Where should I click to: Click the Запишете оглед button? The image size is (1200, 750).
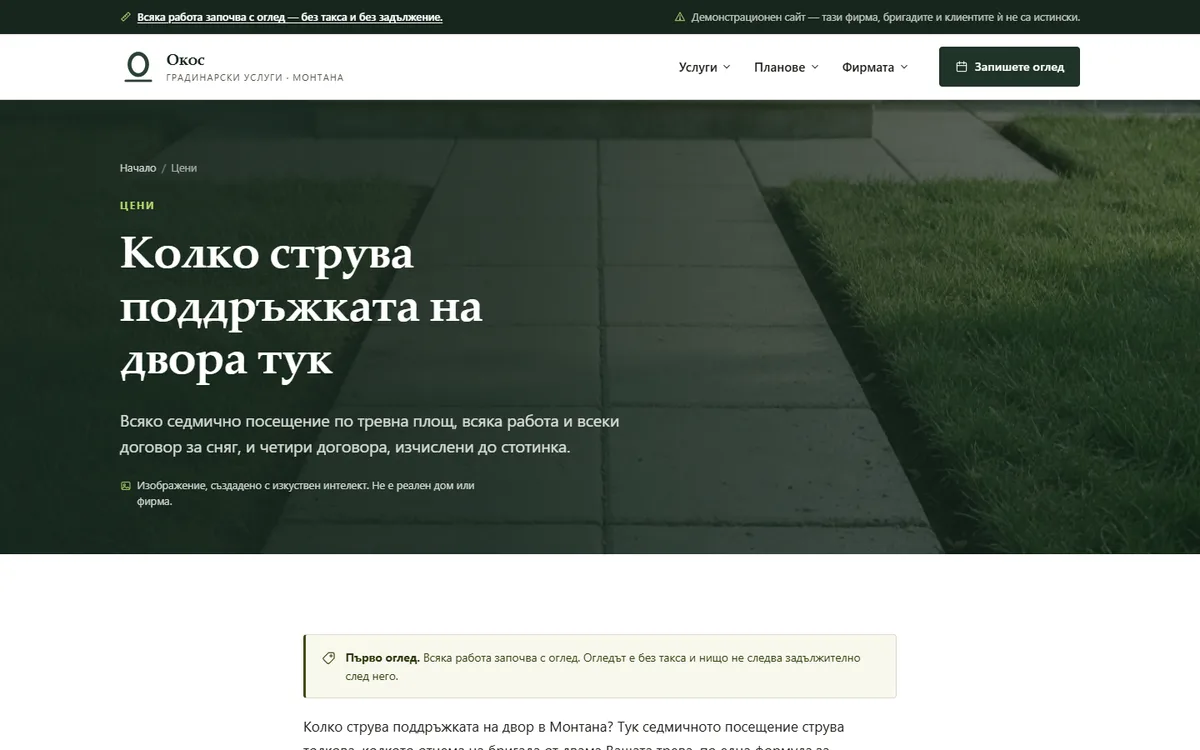coord(1009,67)
